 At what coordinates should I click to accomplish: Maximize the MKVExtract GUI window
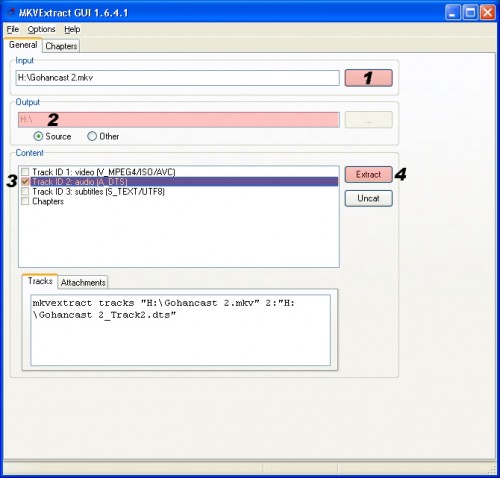470,13
